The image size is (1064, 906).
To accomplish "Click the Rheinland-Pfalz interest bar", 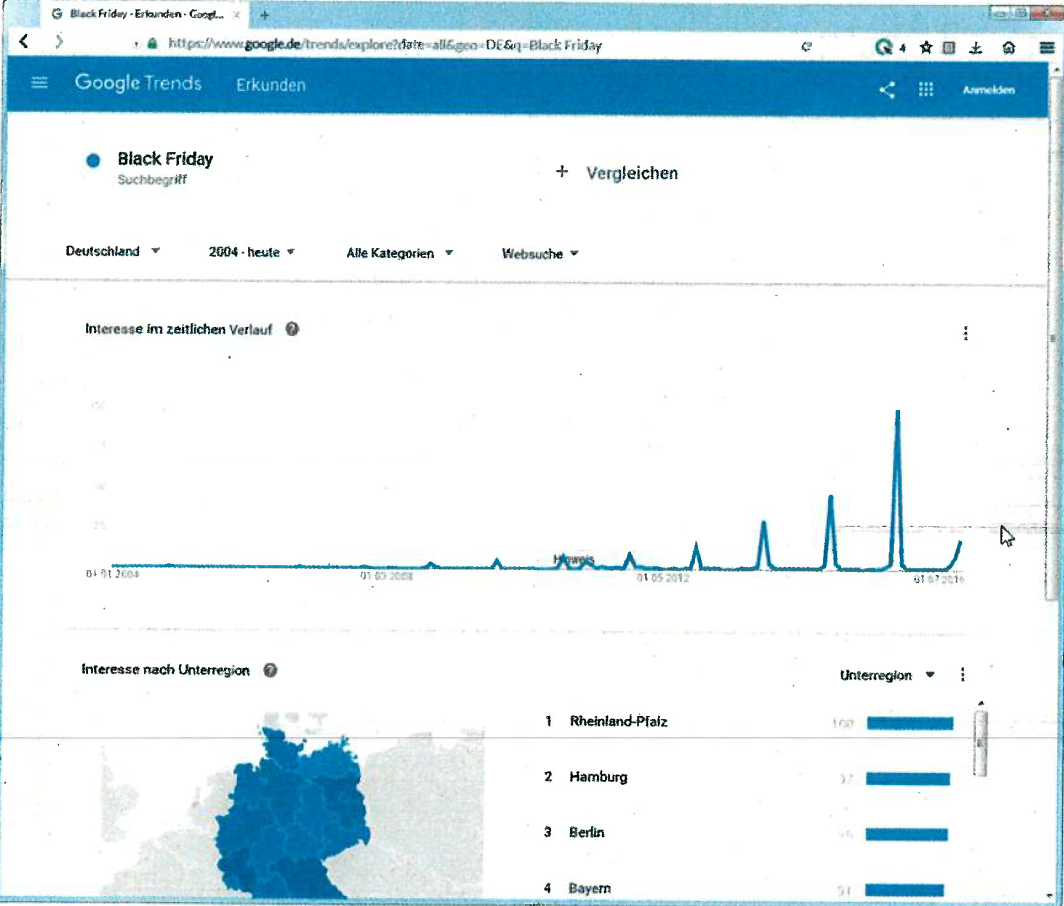I will pos(910,723).
